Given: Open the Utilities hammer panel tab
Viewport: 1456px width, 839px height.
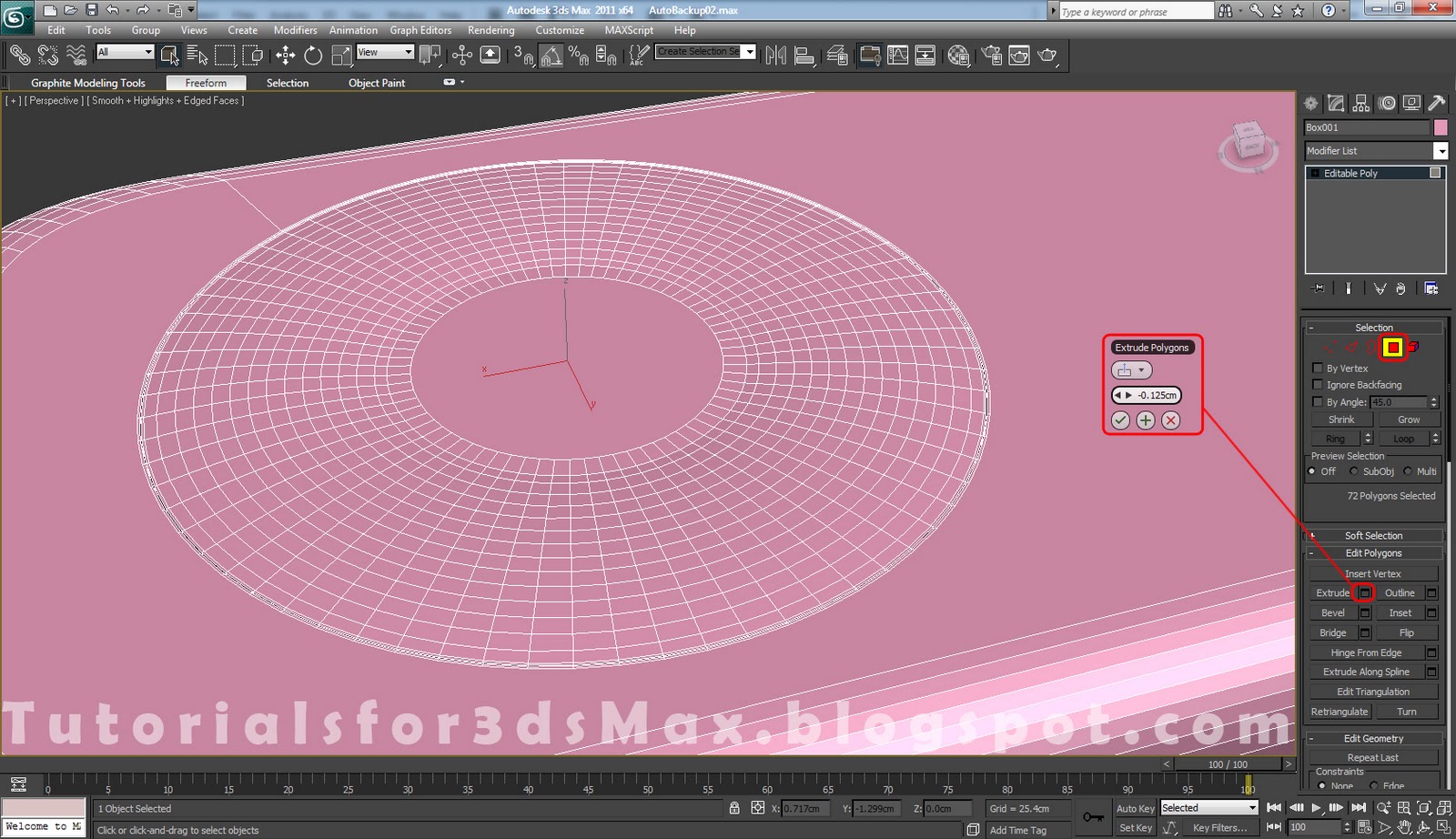Looking at the screenshot, I should pos(1436,104).
